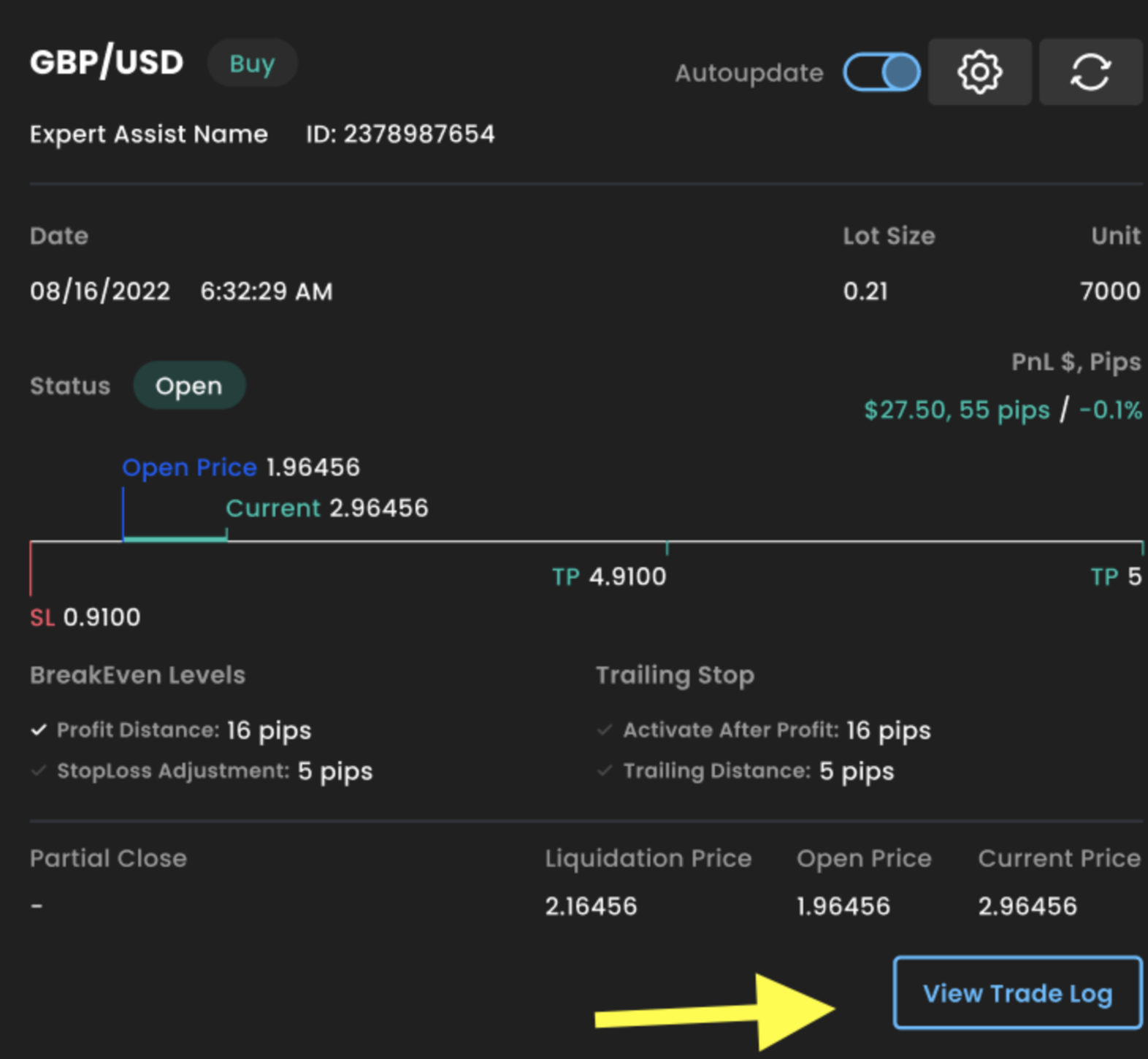Toggle the Autoupdate switch

(x=881, y=72)
